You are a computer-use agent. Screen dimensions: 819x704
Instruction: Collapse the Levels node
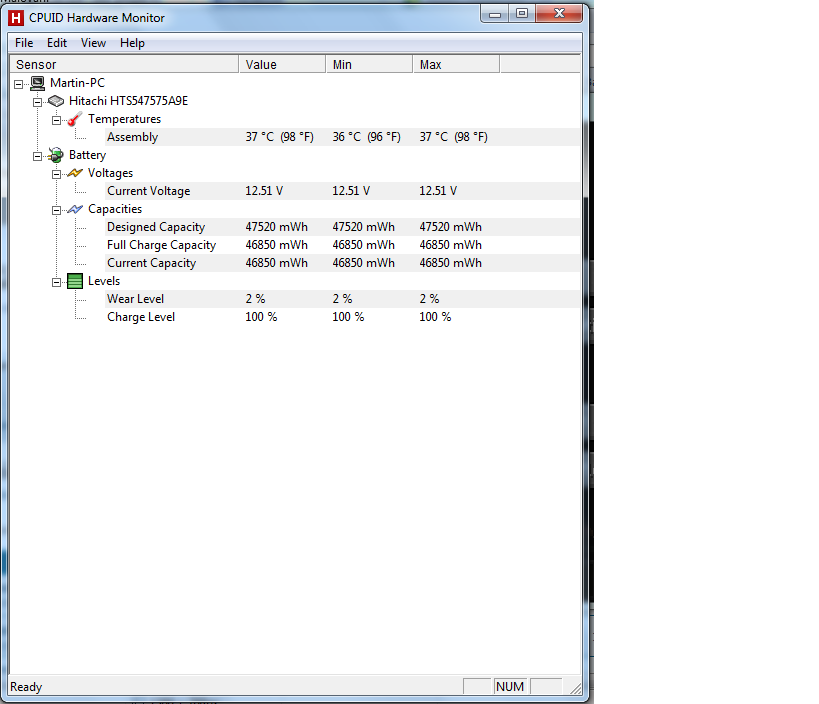click(x=56, y=282)
